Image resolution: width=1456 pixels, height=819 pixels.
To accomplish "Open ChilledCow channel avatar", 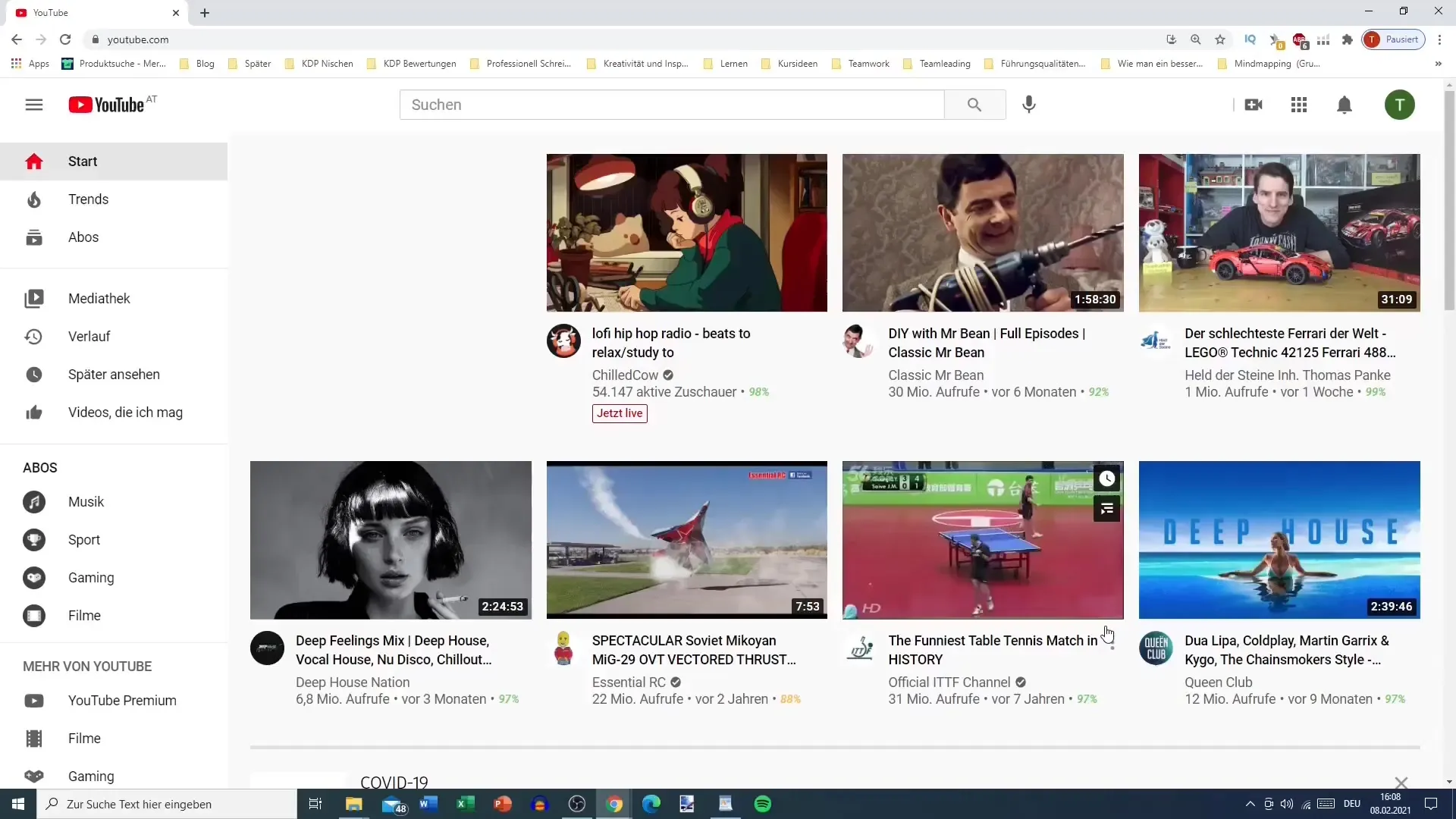I will pyautogui.click(x=563, y=341).
